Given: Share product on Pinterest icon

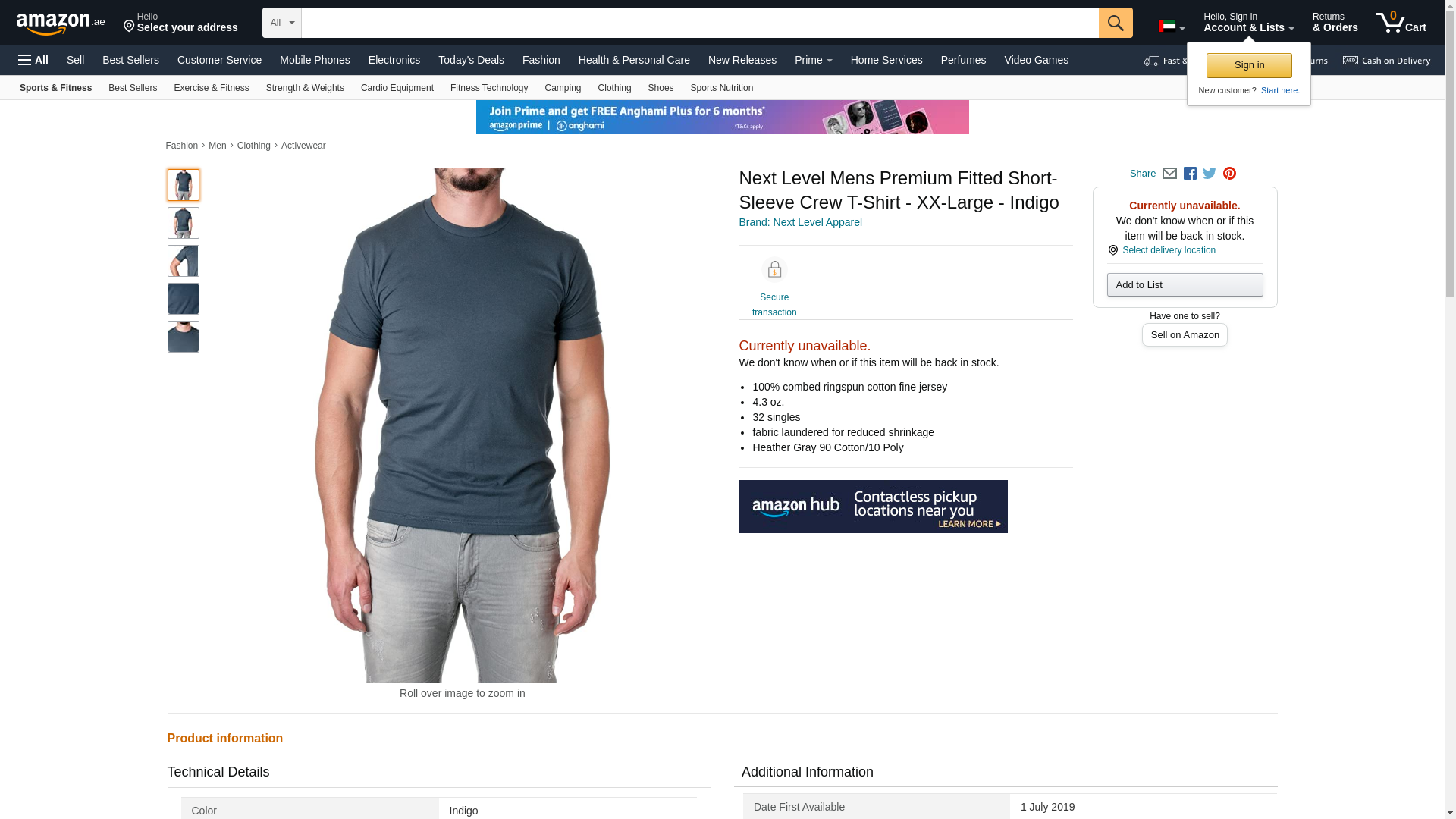Looking at the screenshot, I should pyautogui.click(x=1229, y=174).
